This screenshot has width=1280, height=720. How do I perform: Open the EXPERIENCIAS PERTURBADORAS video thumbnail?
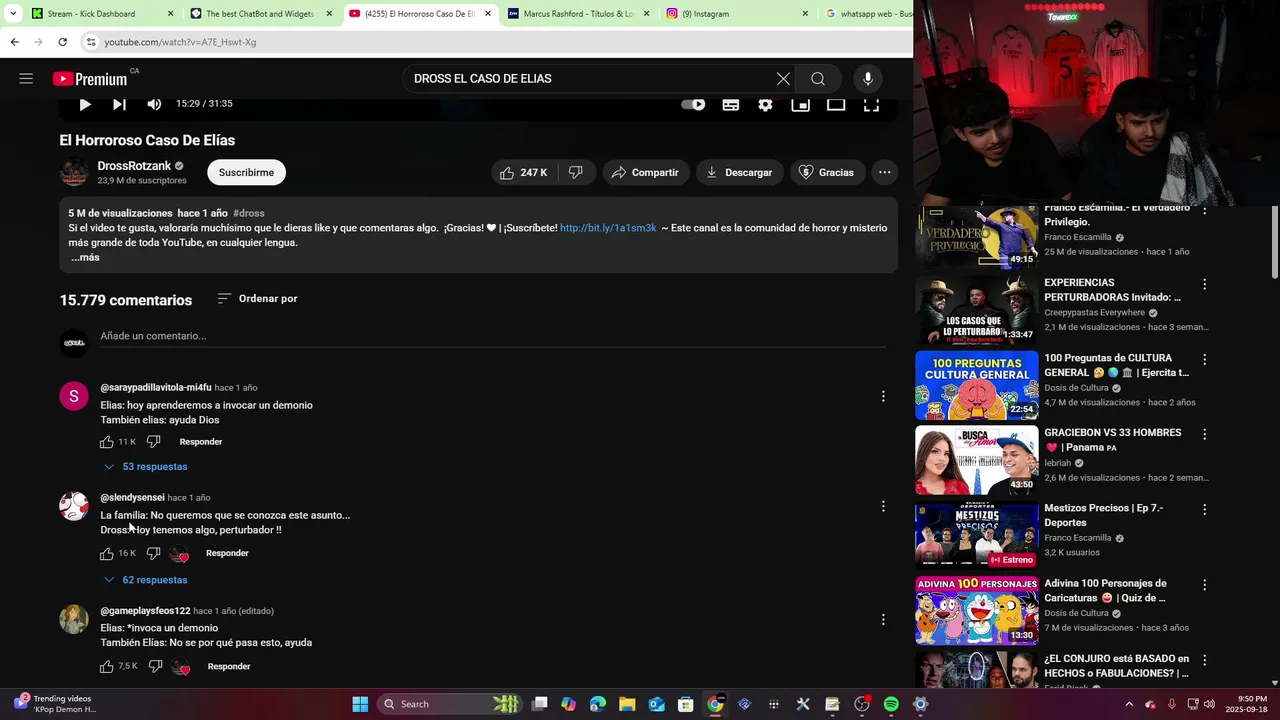(x=977, y=310)
